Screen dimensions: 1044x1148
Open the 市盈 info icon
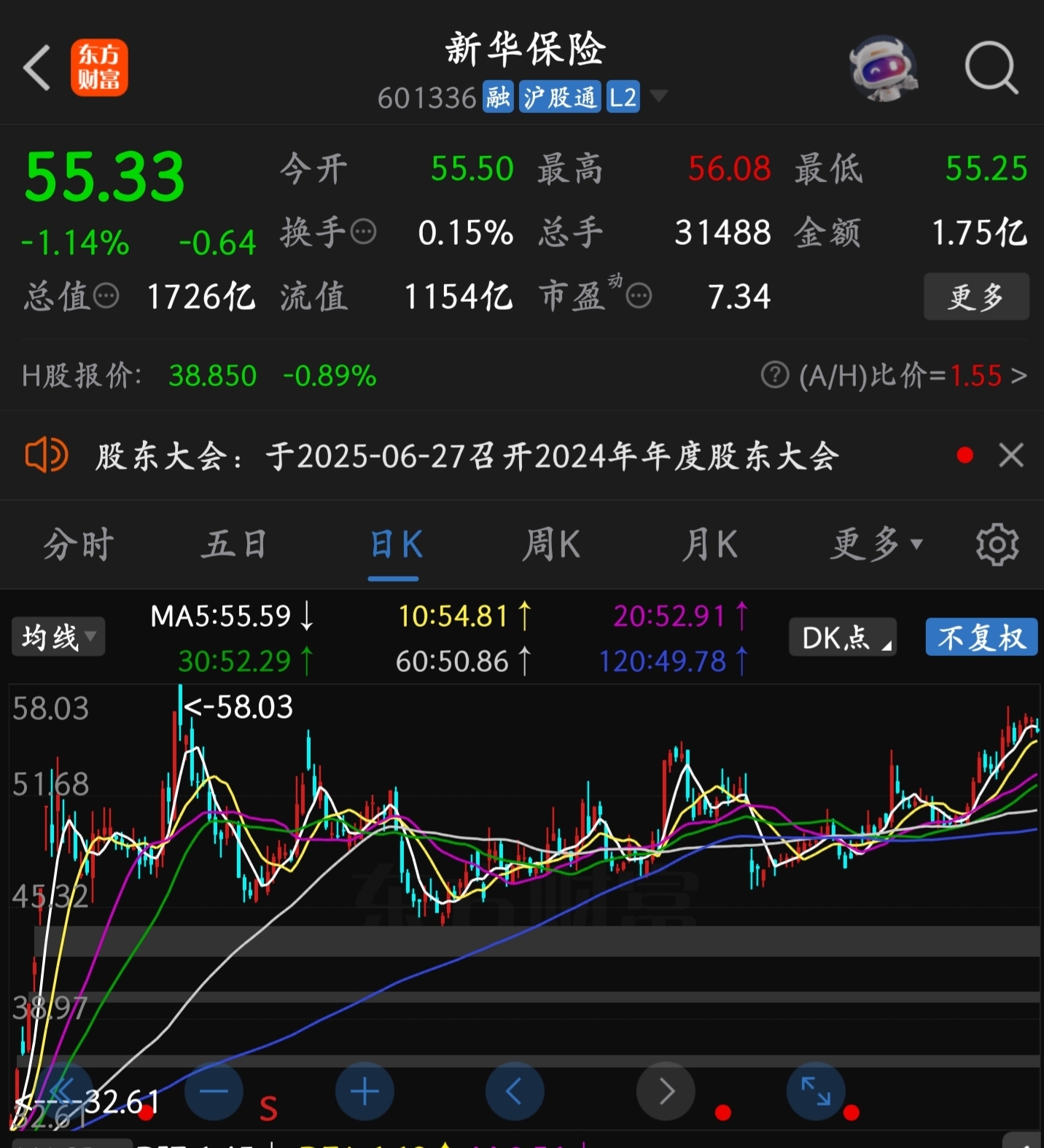tap(639, 297)
